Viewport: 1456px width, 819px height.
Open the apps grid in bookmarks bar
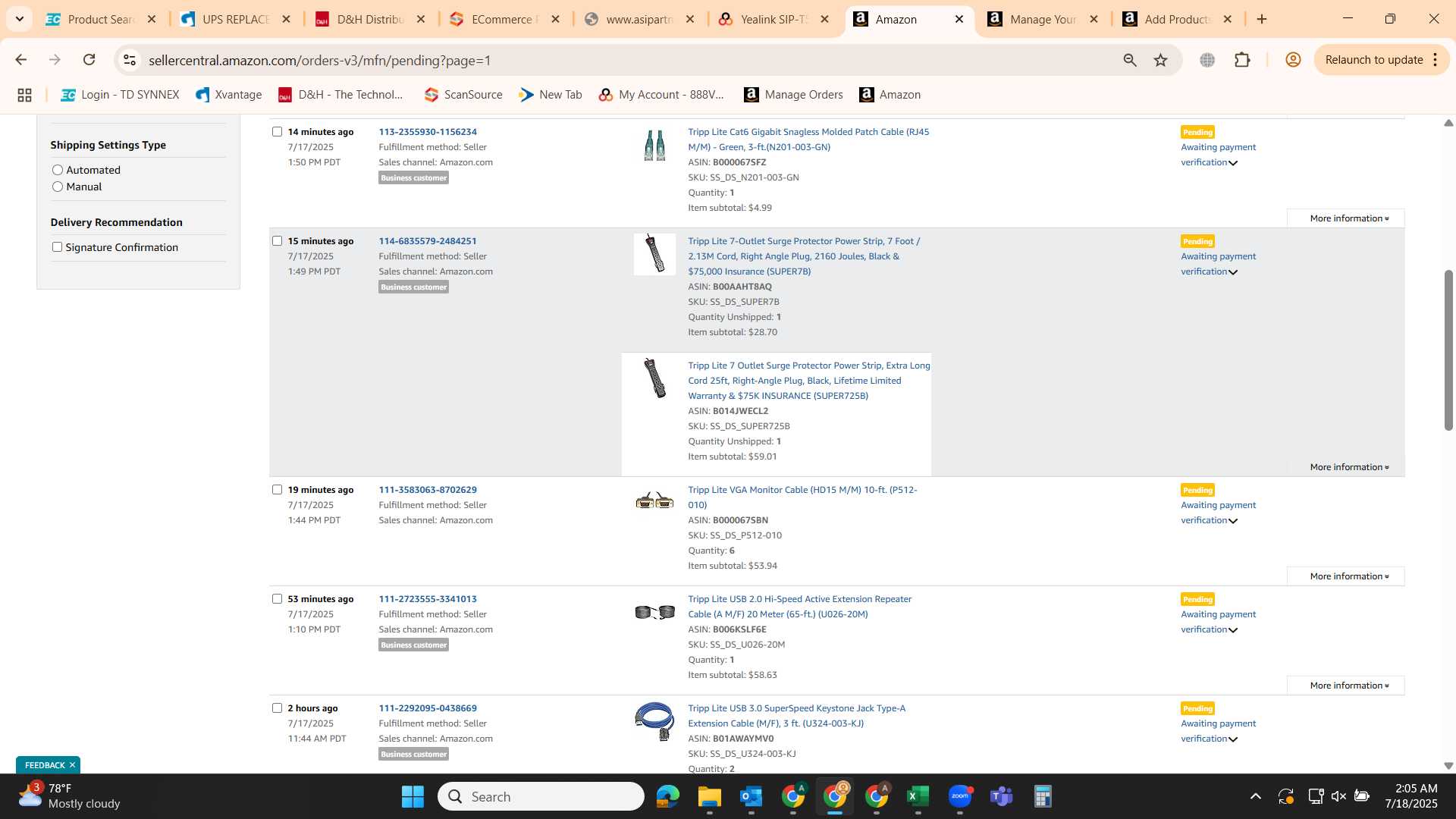[24, 95]
